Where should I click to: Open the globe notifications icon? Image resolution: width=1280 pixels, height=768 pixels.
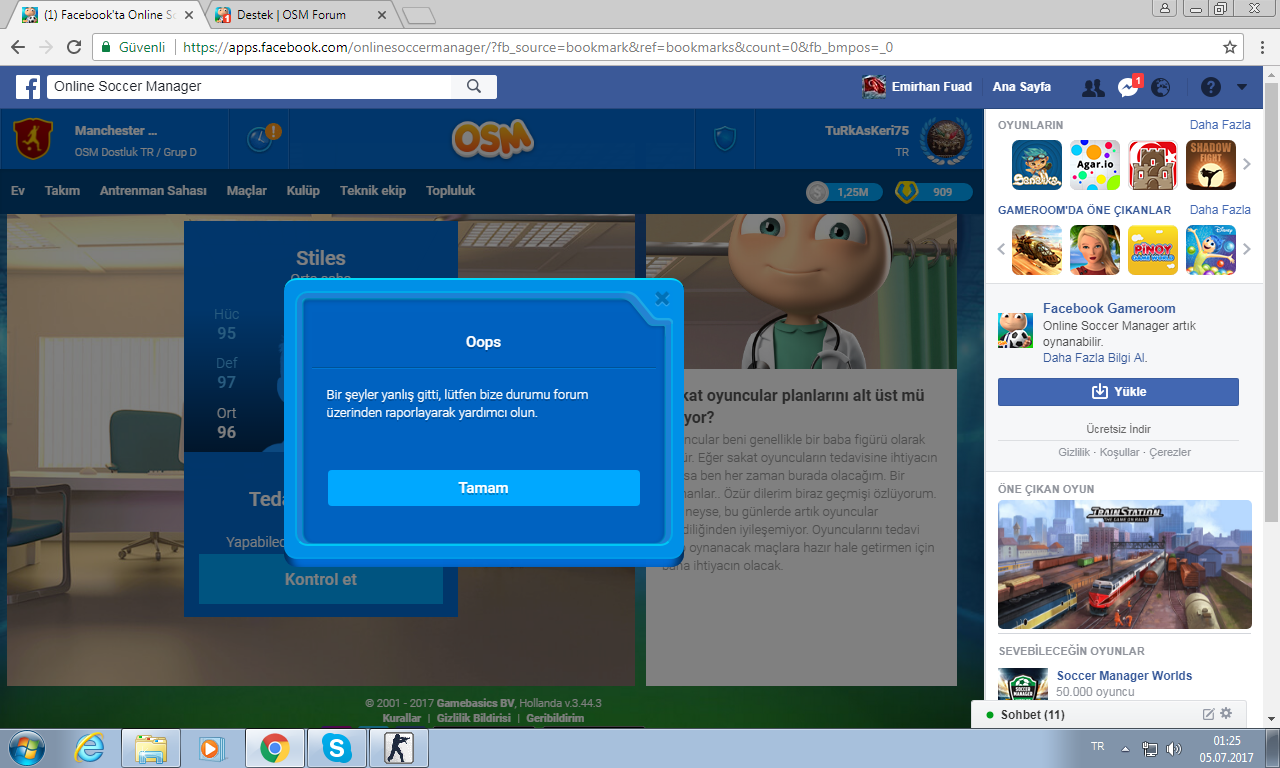(x=1161, y=87)
